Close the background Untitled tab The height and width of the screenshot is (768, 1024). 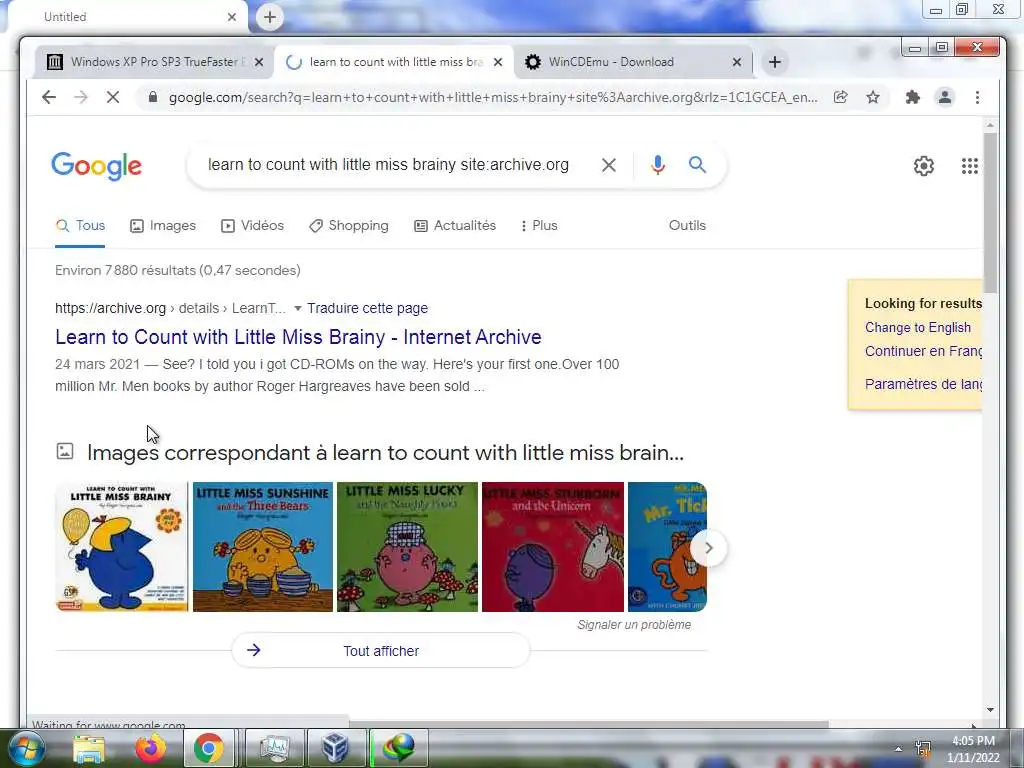pos(232,17)
